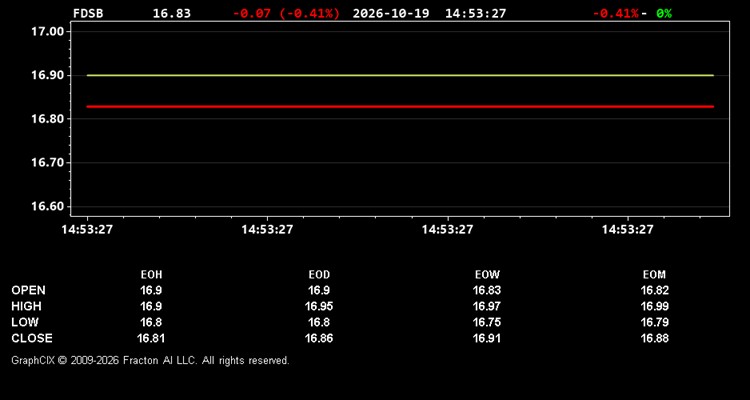Click the CLOSE row label
750x400 pixels.
click(32, 338)
